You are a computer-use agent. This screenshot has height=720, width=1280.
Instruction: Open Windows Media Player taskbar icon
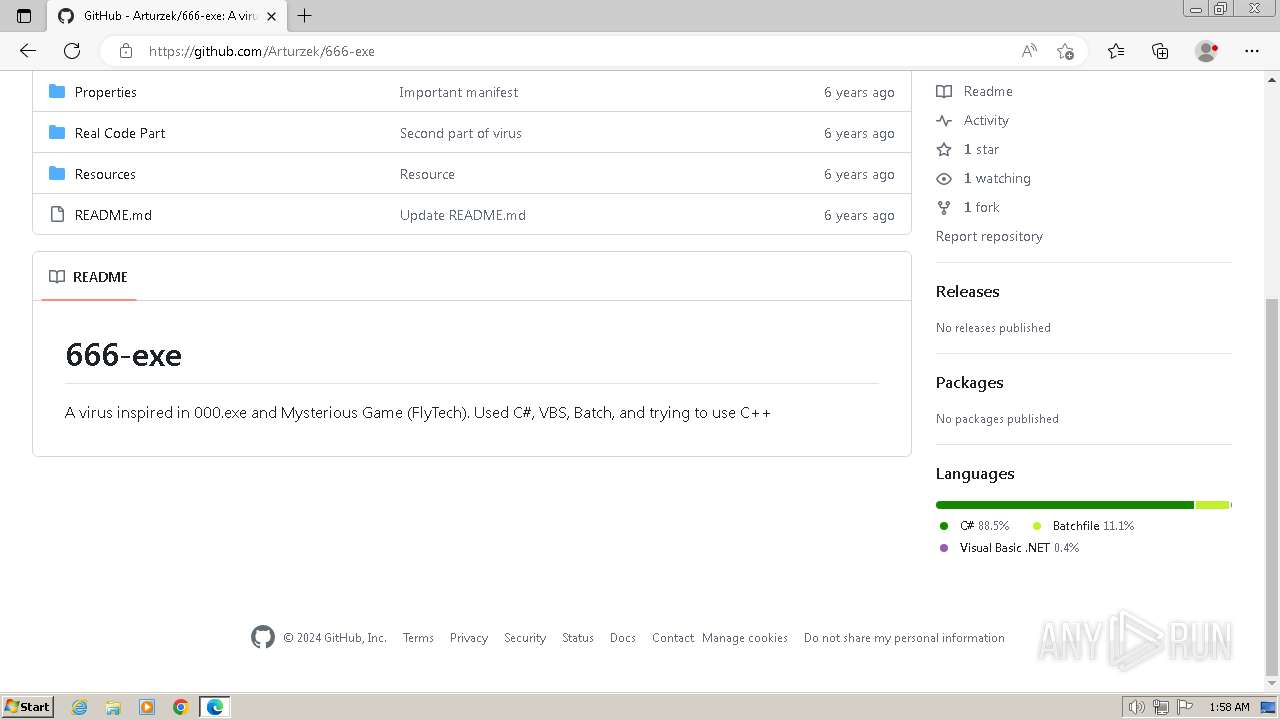(x=147, y=707)
